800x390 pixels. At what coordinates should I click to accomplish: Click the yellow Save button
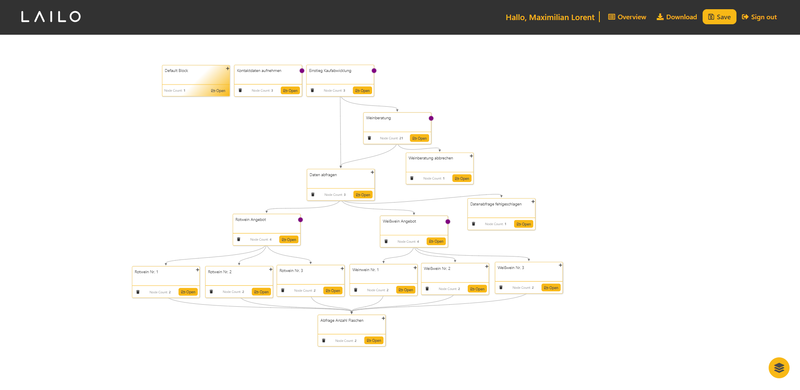point(719,17)
